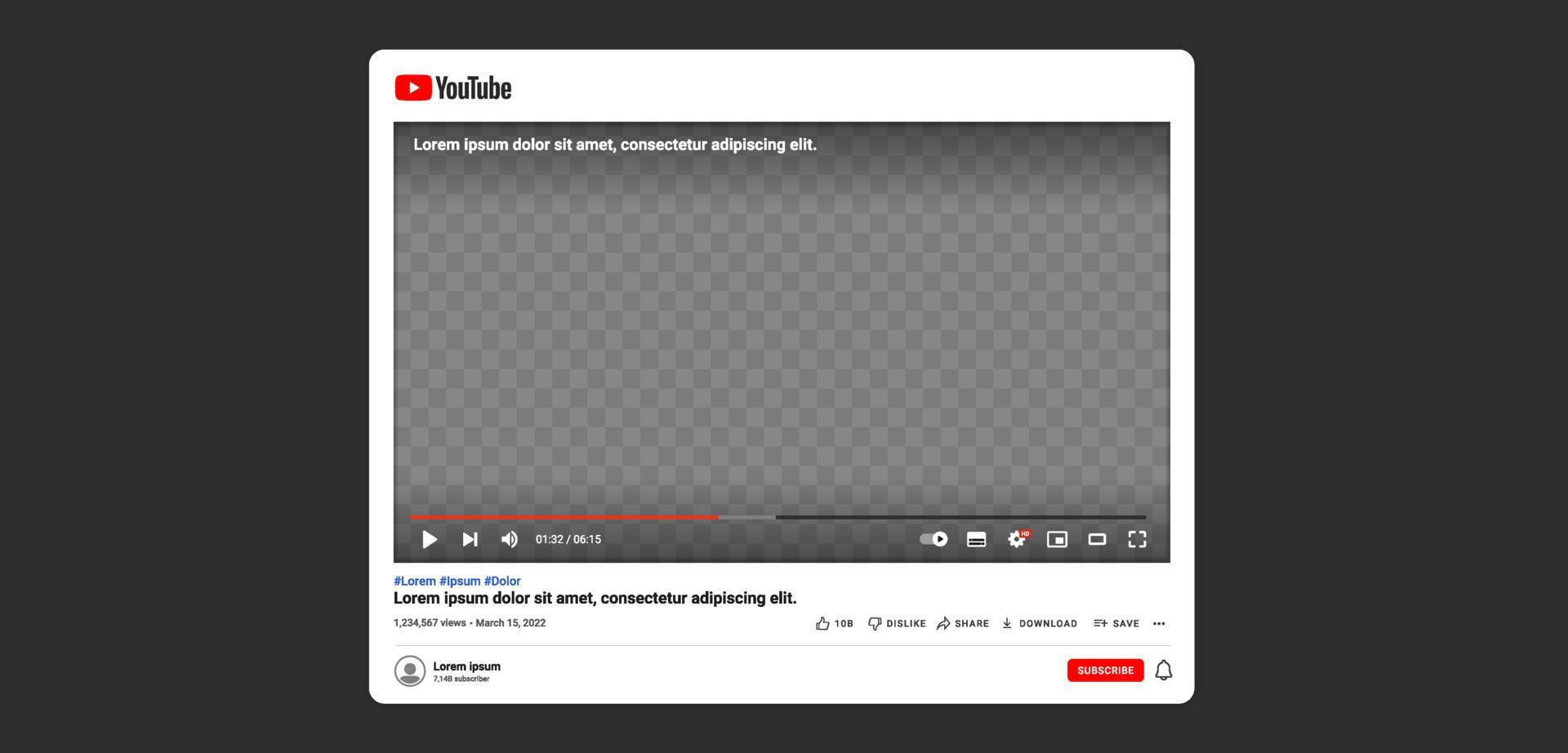1568x753 pixels.
Task: Click the #Lorem hashtag
Action: point(415,581)
